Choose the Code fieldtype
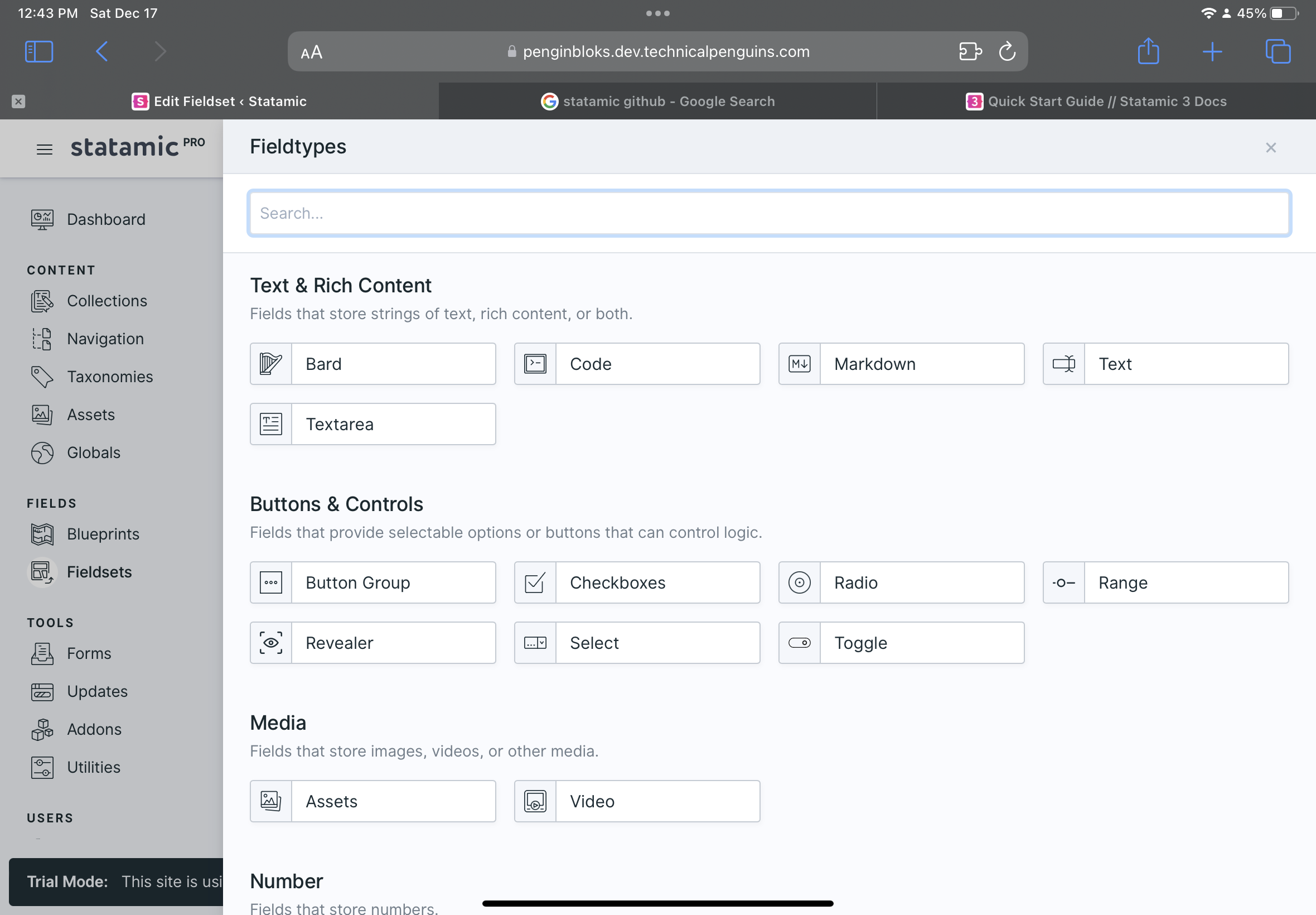This screenshot has height=915, width=1316. pyautogui.click(x=637, y=364)
